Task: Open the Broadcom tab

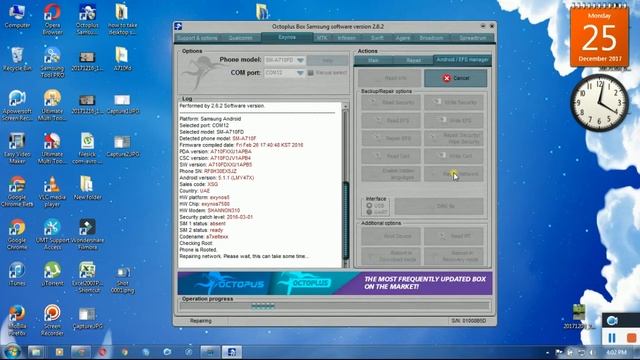Action: click(x=431, y=38)
